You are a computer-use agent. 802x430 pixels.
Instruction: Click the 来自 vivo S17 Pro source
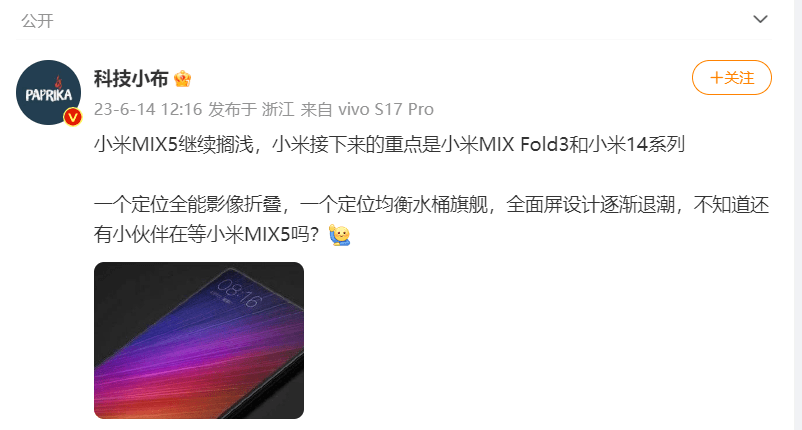pyautogui.click(x=367, y=109)
